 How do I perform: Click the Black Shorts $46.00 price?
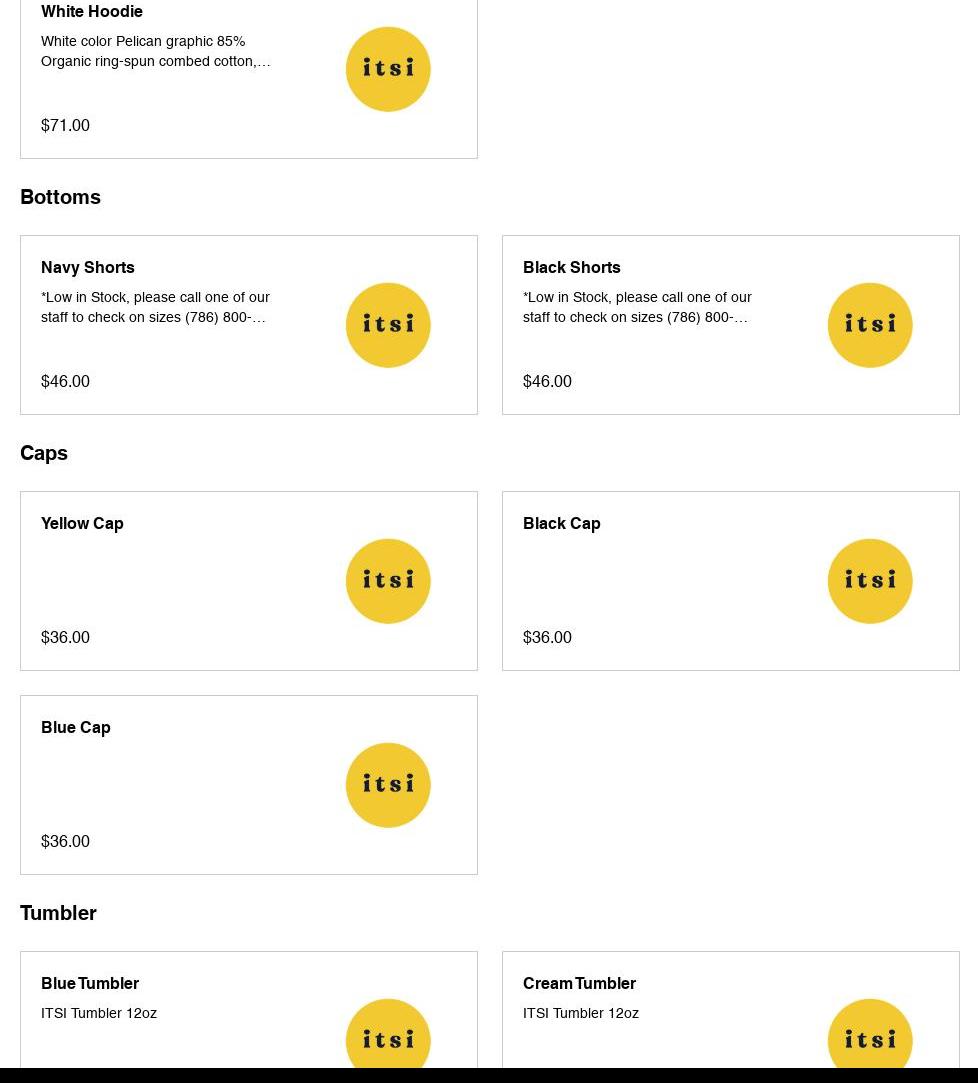(x=547, y=382)
